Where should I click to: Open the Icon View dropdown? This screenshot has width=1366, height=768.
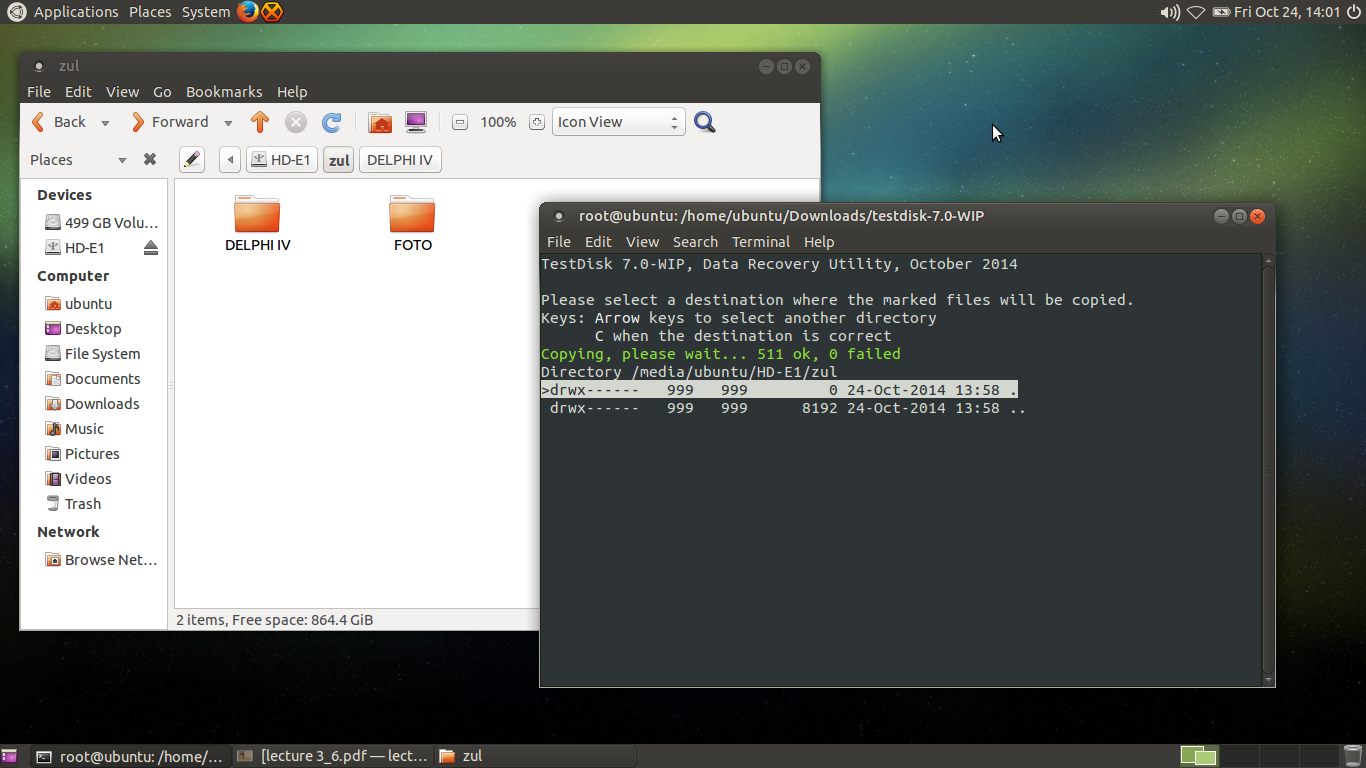pos(618,122)
